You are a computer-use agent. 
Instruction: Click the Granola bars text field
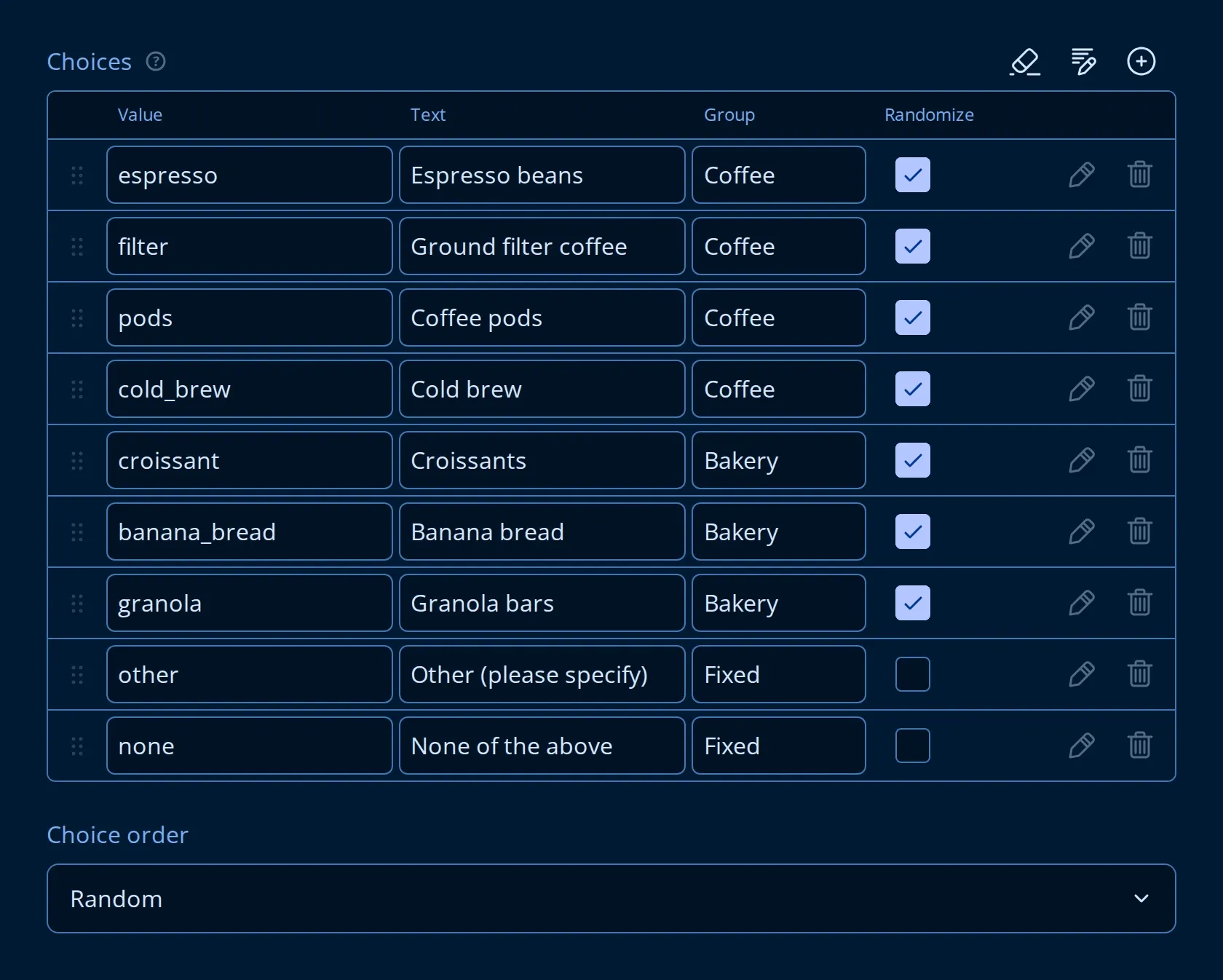pos(542,603)
